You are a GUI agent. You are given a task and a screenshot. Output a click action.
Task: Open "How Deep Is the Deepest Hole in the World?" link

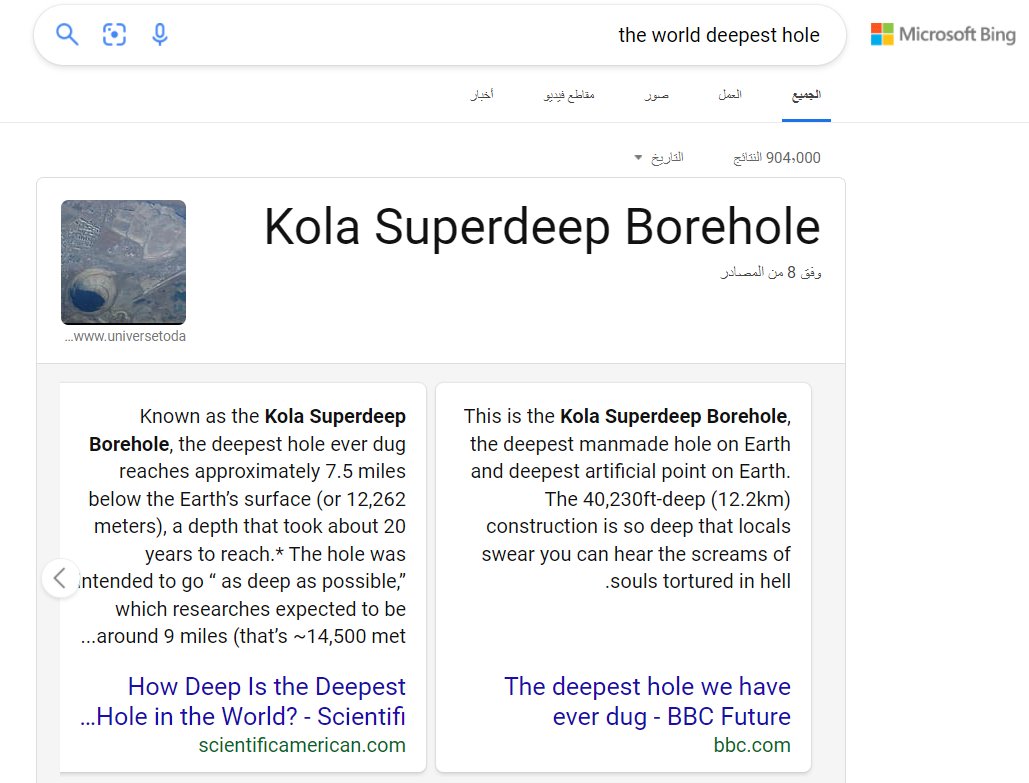[242, 701]
